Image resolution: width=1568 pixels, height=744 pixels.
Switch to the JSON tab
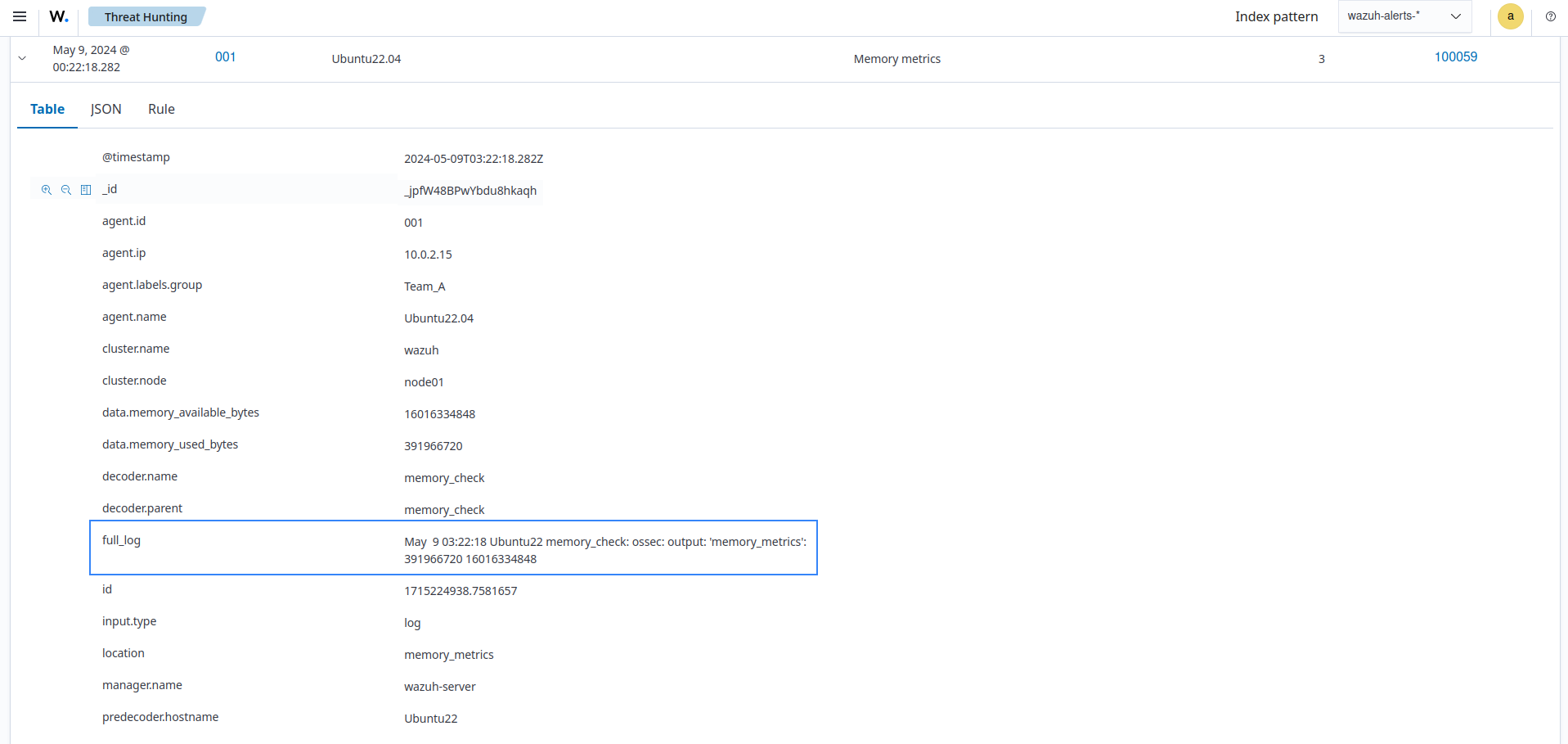106,109
